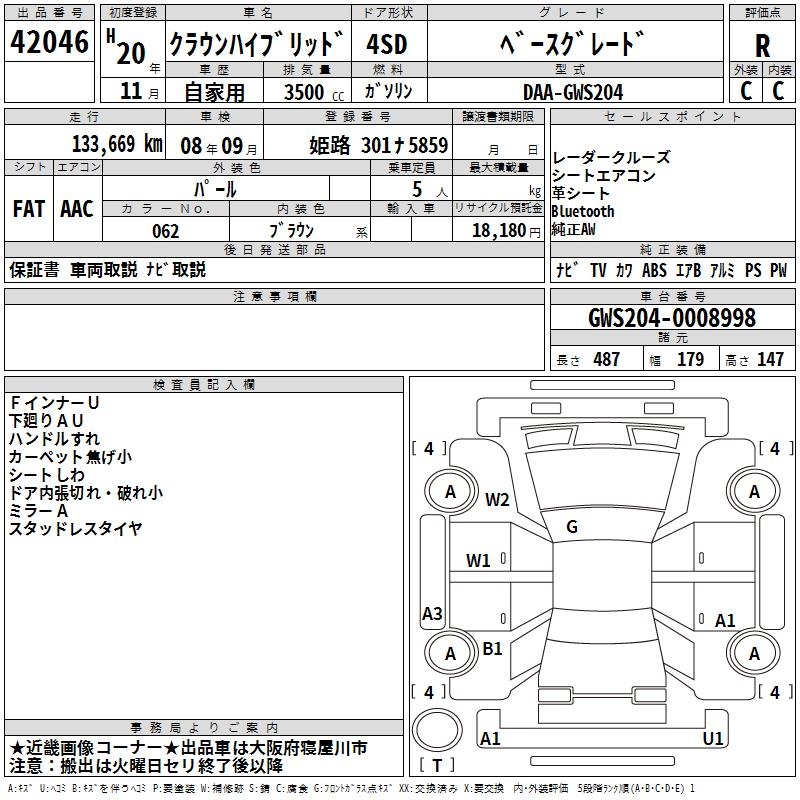Click the registration number 姫路 301ナ5859

(379, 145)
